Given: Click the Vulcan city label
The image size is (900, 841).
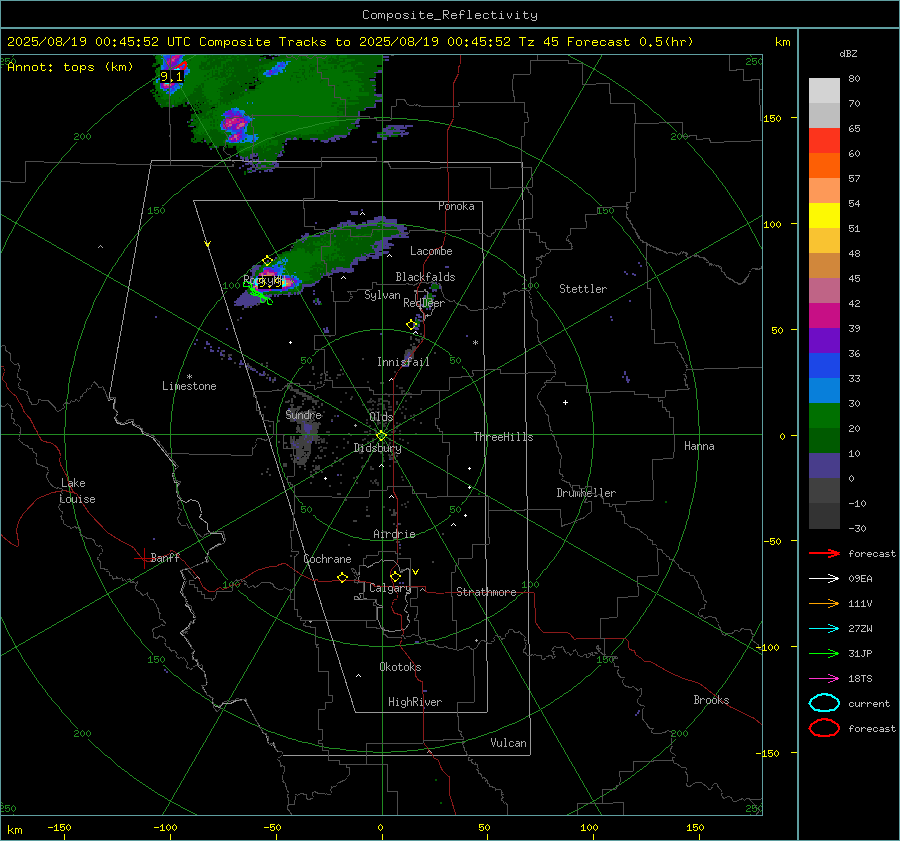Looking at the screenshot, I should click(508, 743).
